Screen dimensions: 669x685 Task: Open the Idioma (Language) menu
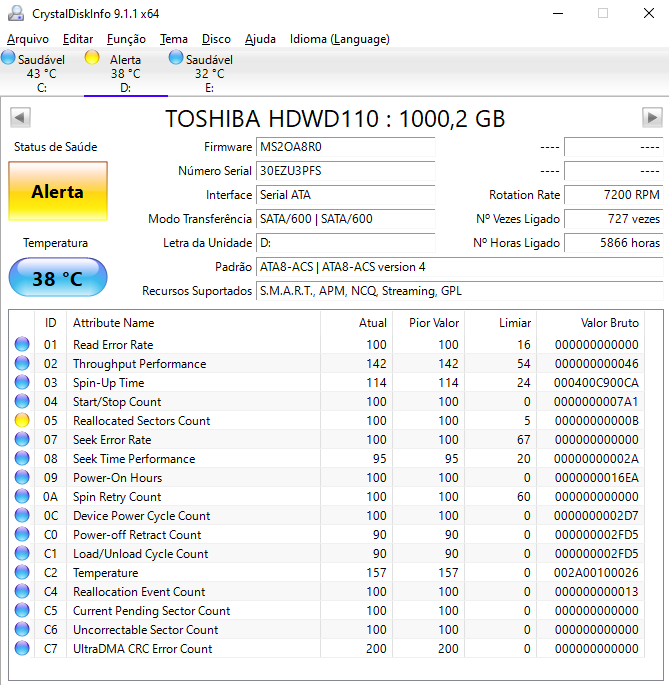click(340, 39)
